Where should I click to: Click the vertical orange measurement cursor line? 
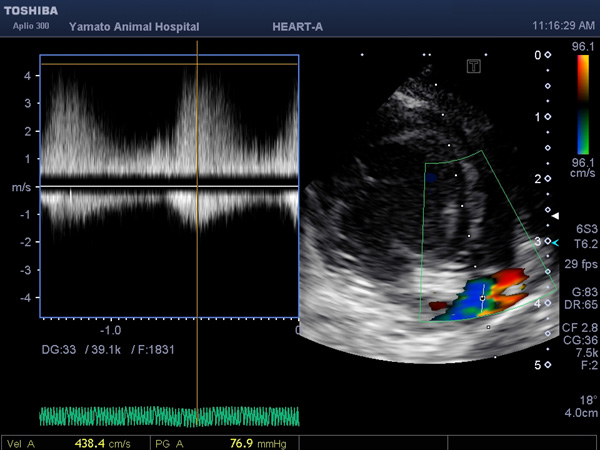pyautogui.click(x=197, y=233)
